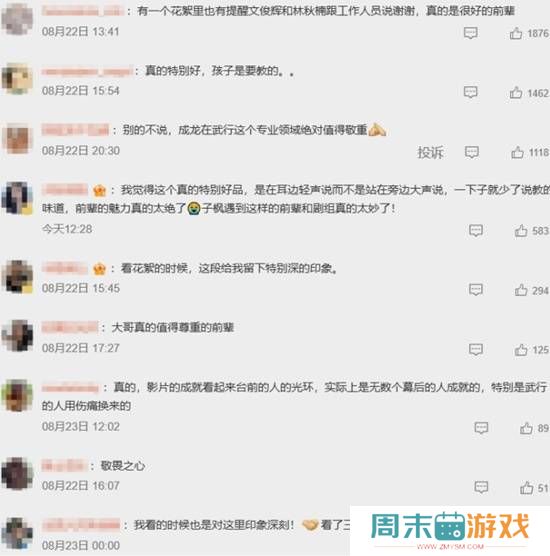This screenshot has width=550, height=556.
Task: Like the comment with 1118 likes
Action: [517, 152]
